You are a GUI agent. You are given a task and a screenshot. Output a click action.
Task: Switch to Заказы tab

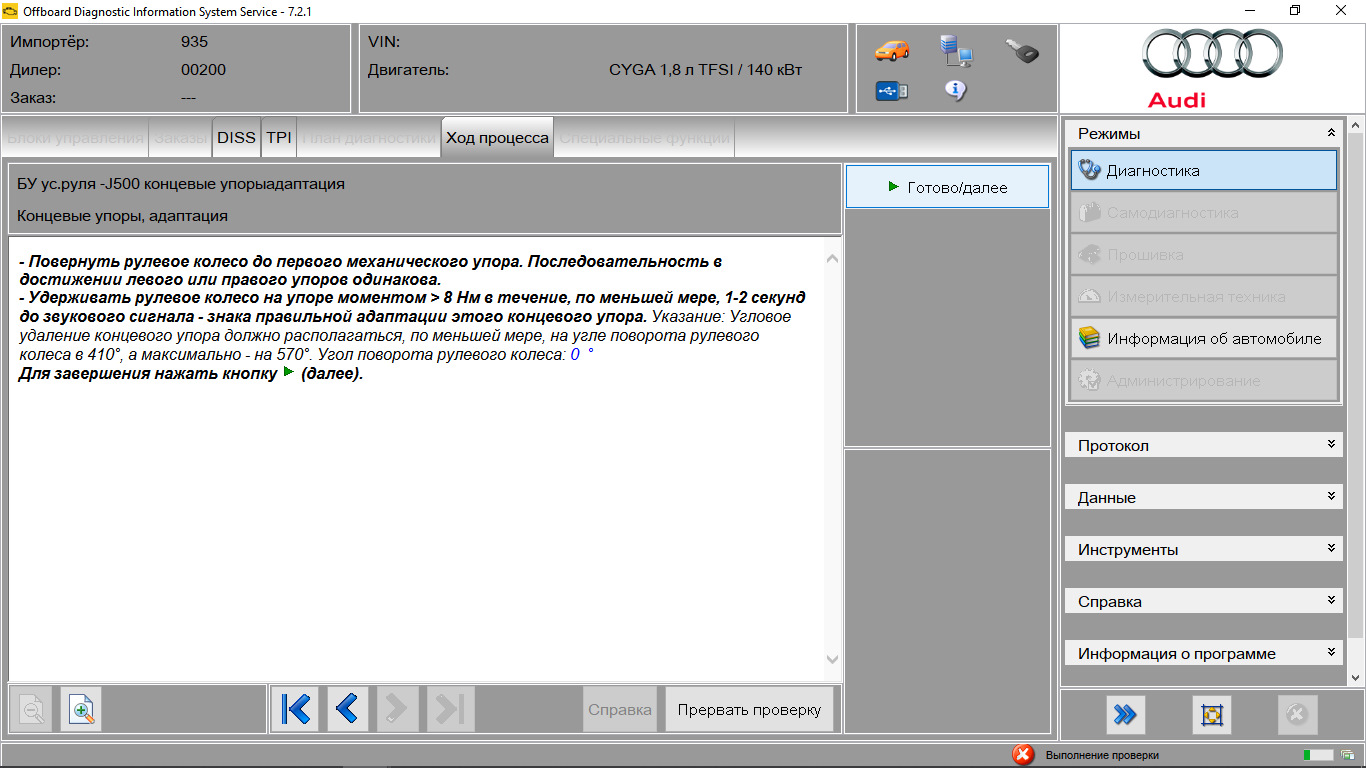(180, 138)
